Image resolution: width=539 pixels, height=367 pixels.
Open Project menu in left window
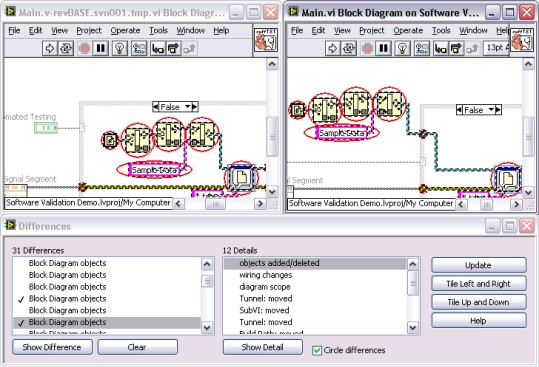click(89, 31)
